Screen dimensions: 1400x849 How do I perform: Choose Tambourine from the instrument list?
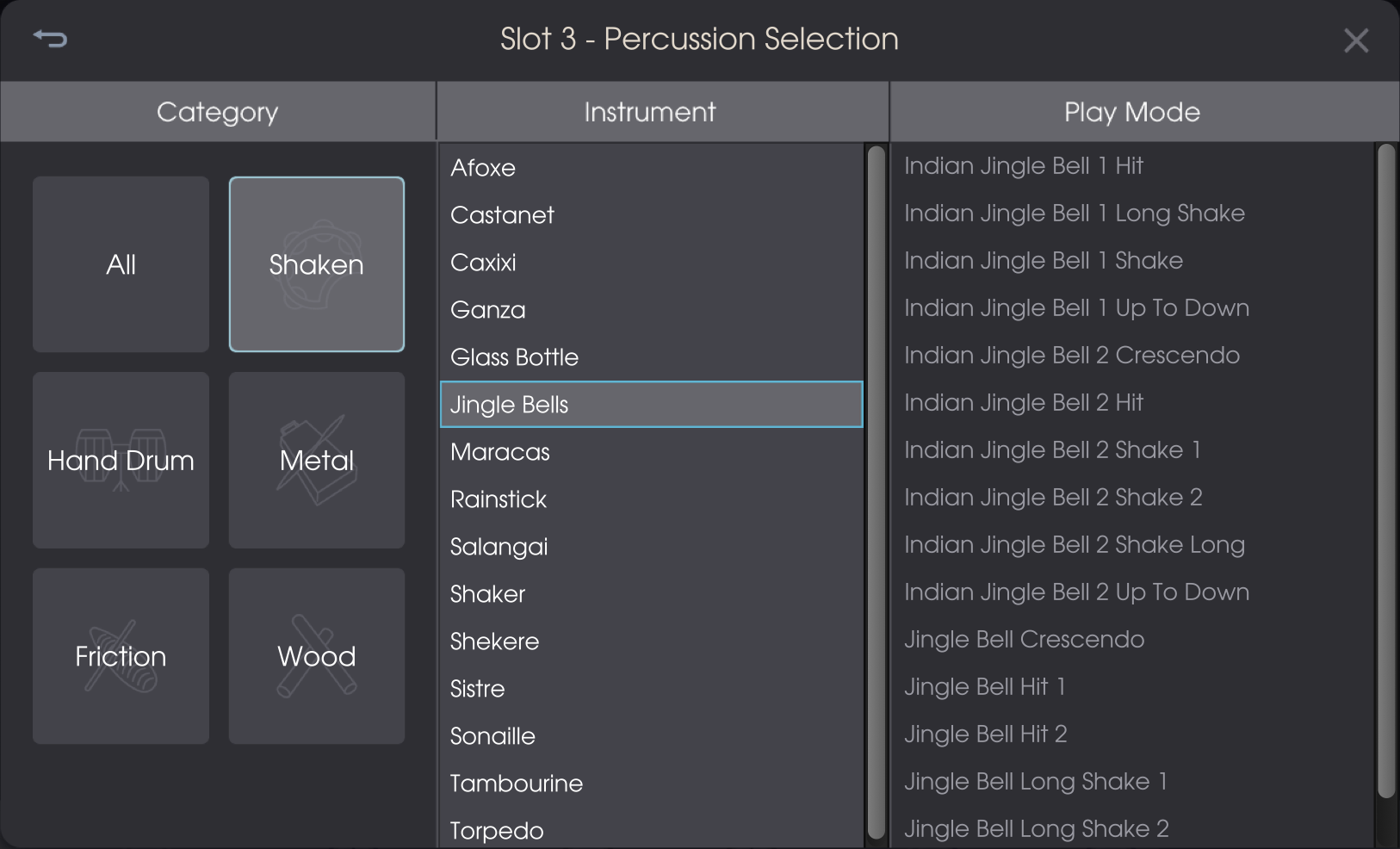pyautogui.click(x=517, y=784)
